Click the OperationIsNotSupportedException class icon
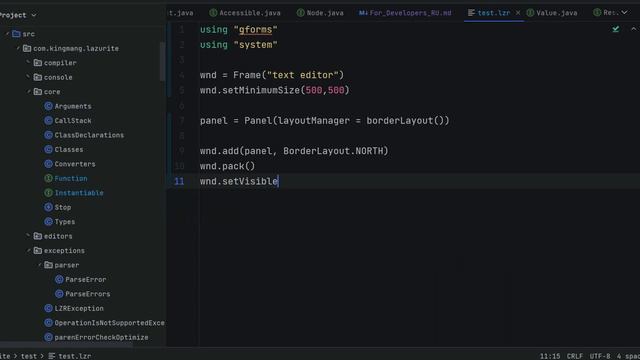Image resolution: width=640 pixels, height=360 pixels. pos(48,323)
